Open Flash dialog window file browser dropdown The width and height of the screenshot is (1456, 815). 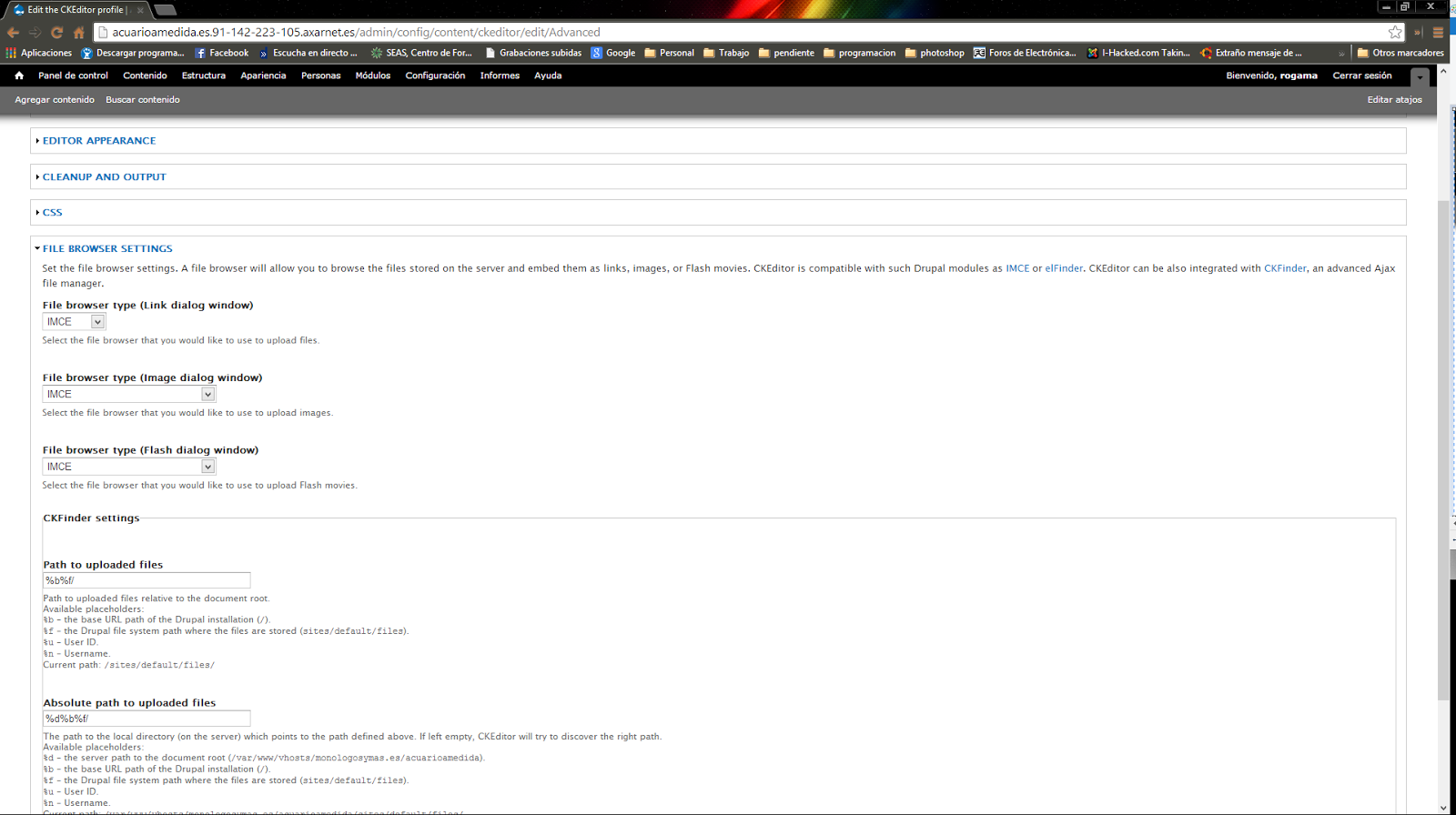[x=129, y=467]
